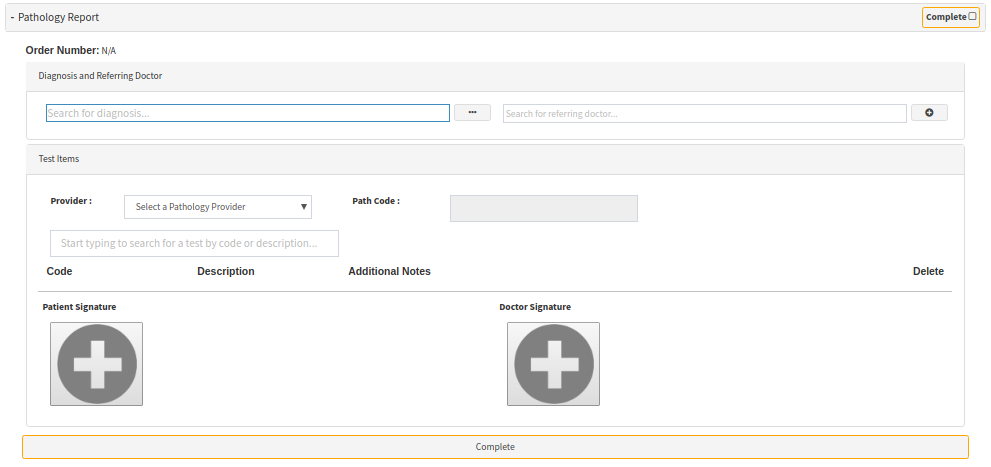The width and height of the screenshot is (991, 467).
Task: Add a doctor signature with the plus icon
Action: pyautogui.click(x=553, y=364)
